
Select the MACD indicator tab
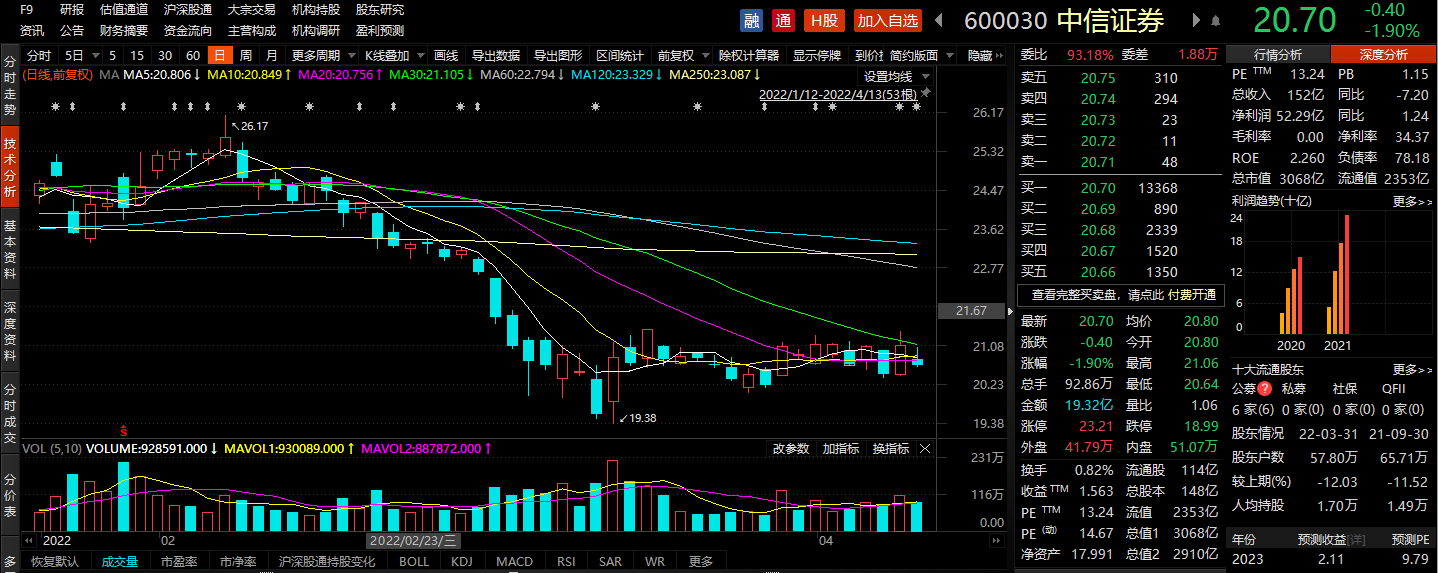(514, 561)
